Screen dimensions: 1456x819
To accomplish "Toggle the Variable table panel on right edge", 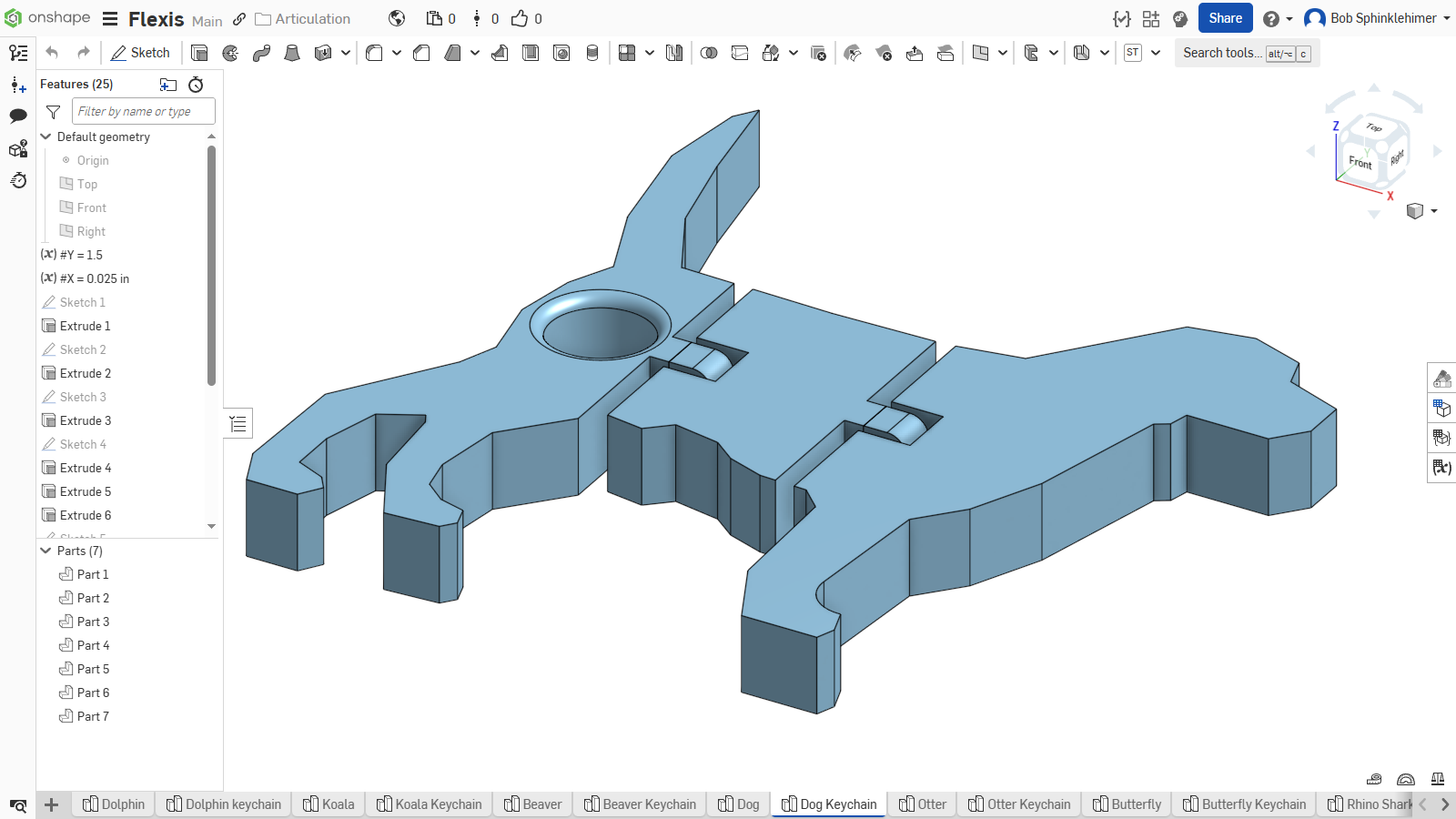I will [1441, 468].
